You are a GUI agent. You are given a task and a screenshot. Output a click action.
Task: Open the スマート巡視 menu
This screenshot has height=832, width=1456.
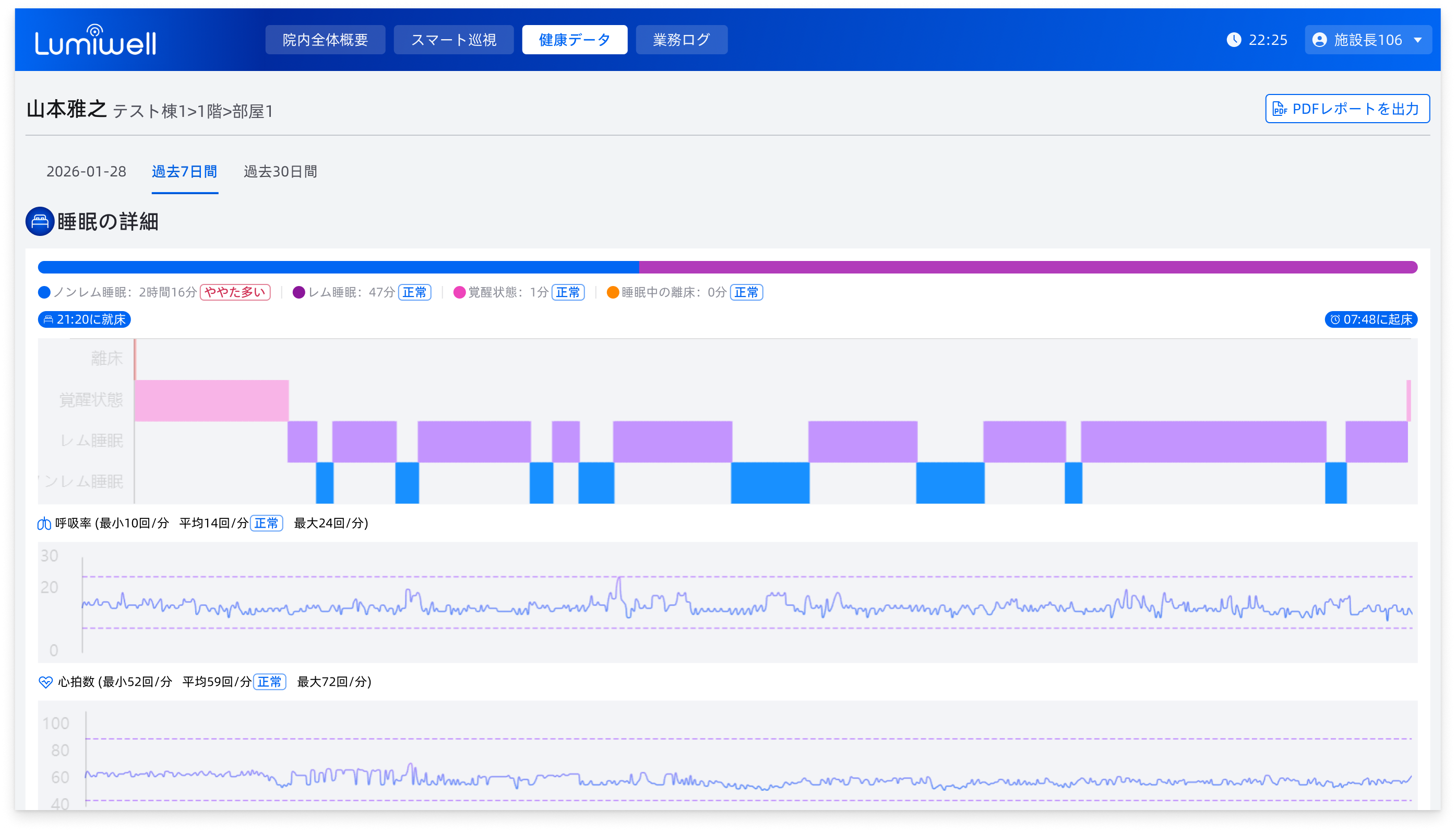tap(453, 40)
